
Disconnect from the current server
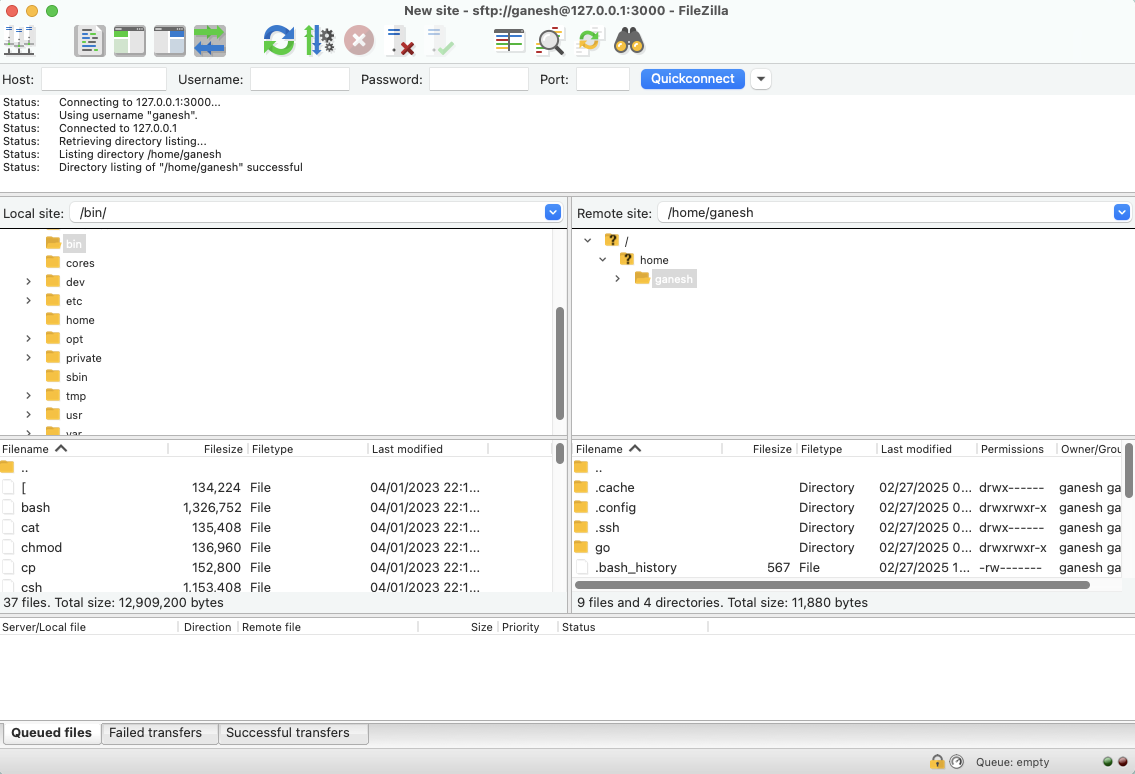(400, 41)
